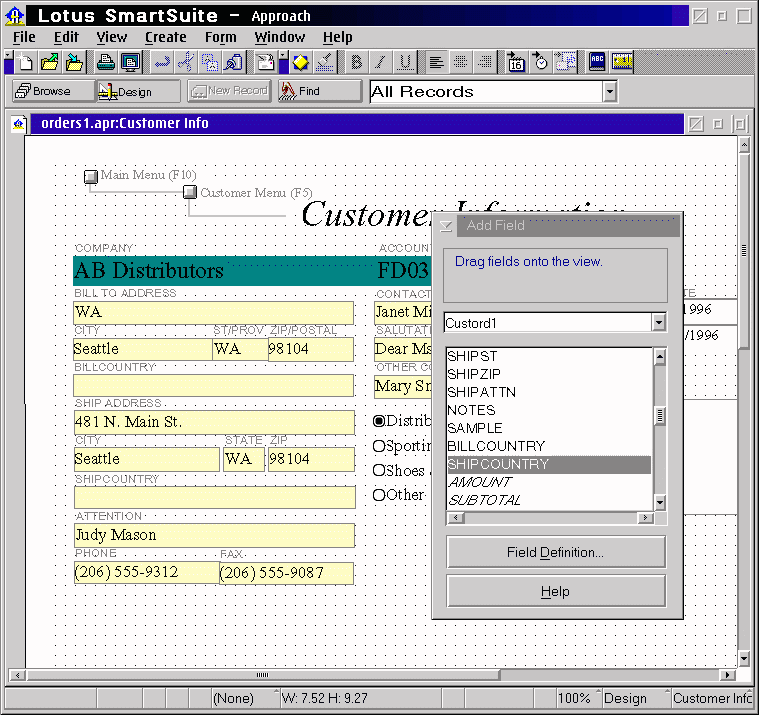Image resolution: width=759 pixels, height=715 pixels.
Task: Select the Other radio button
Action: click(x=379, y=495)
